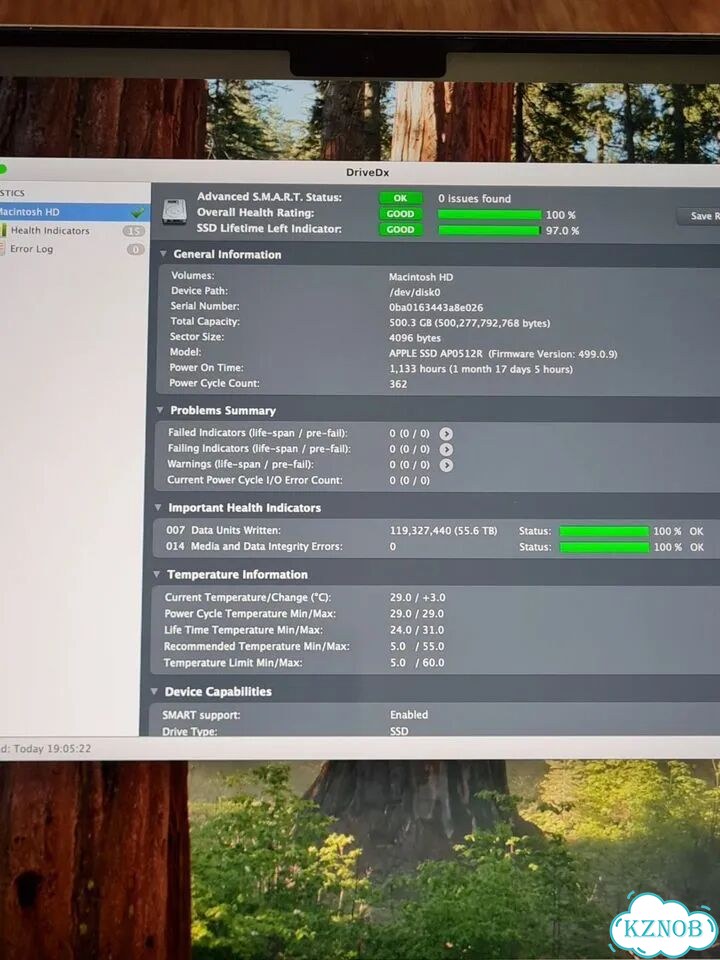Click Sector Size value 4096 bytes
The height and width of the screenshot is (960, 720).
(415, 338)
